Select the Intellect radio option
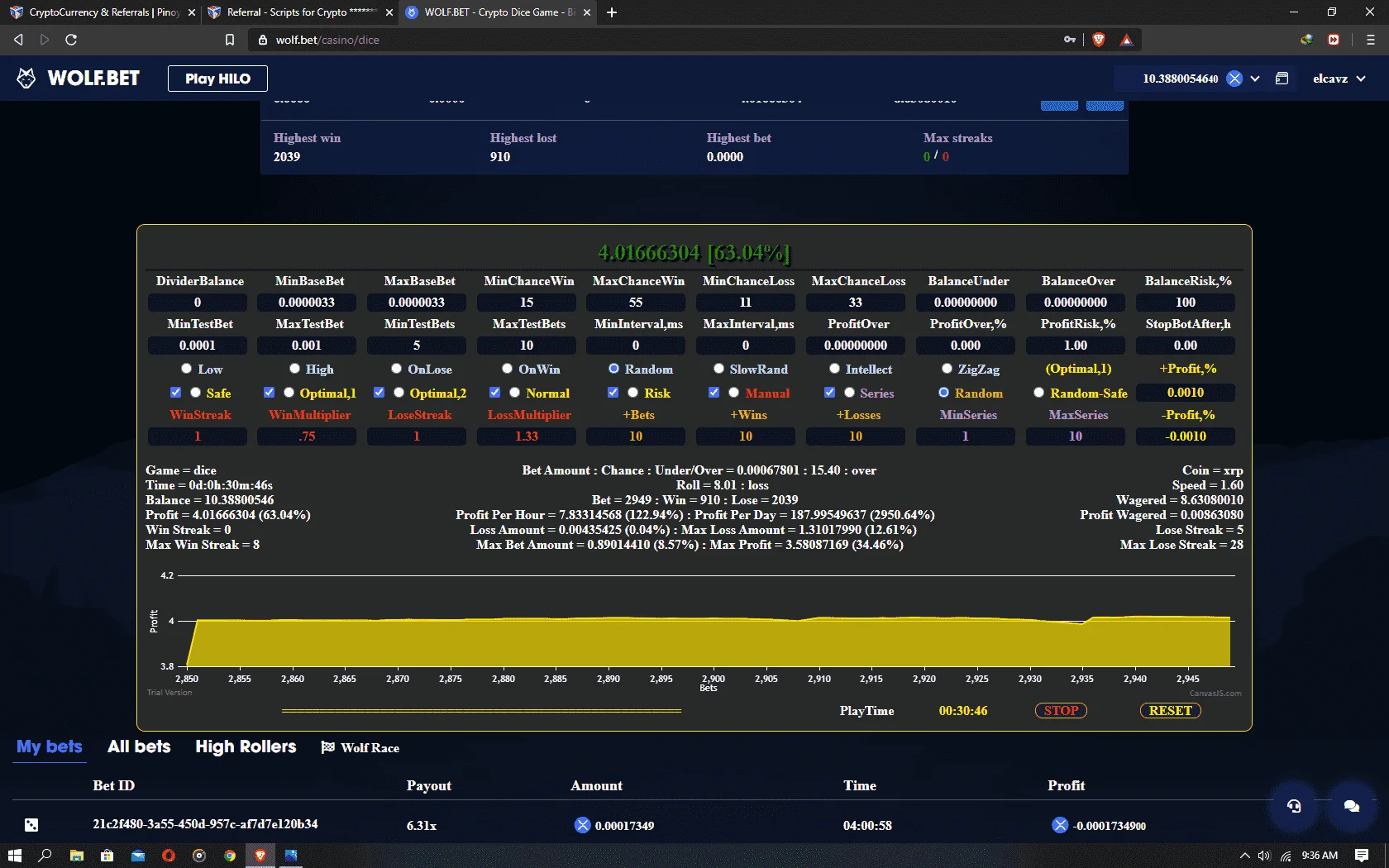 (x=834, y=369)
